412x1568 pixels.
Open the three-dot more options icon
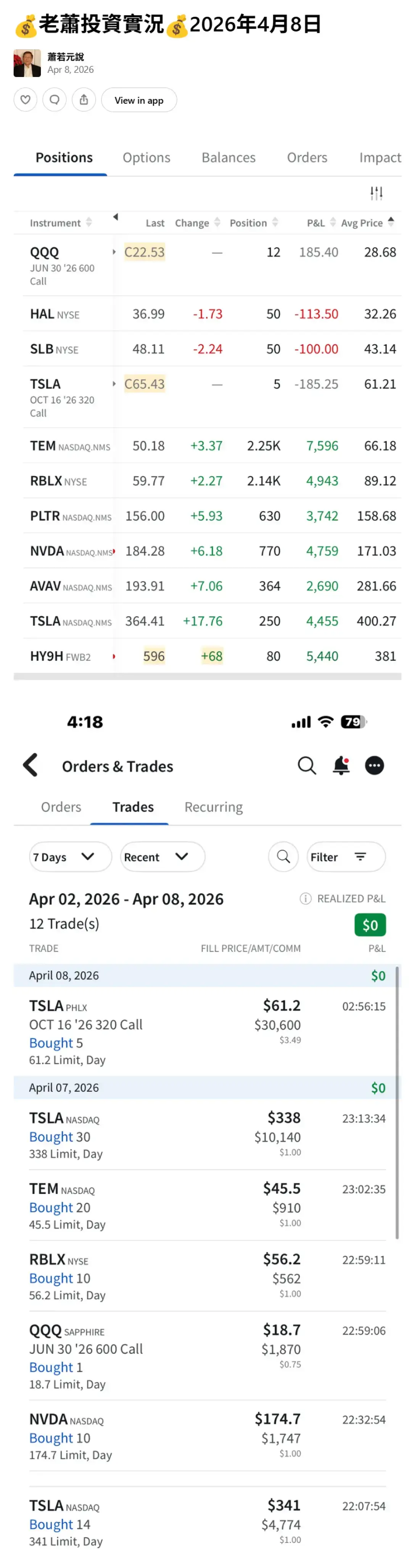click(374, 765)
